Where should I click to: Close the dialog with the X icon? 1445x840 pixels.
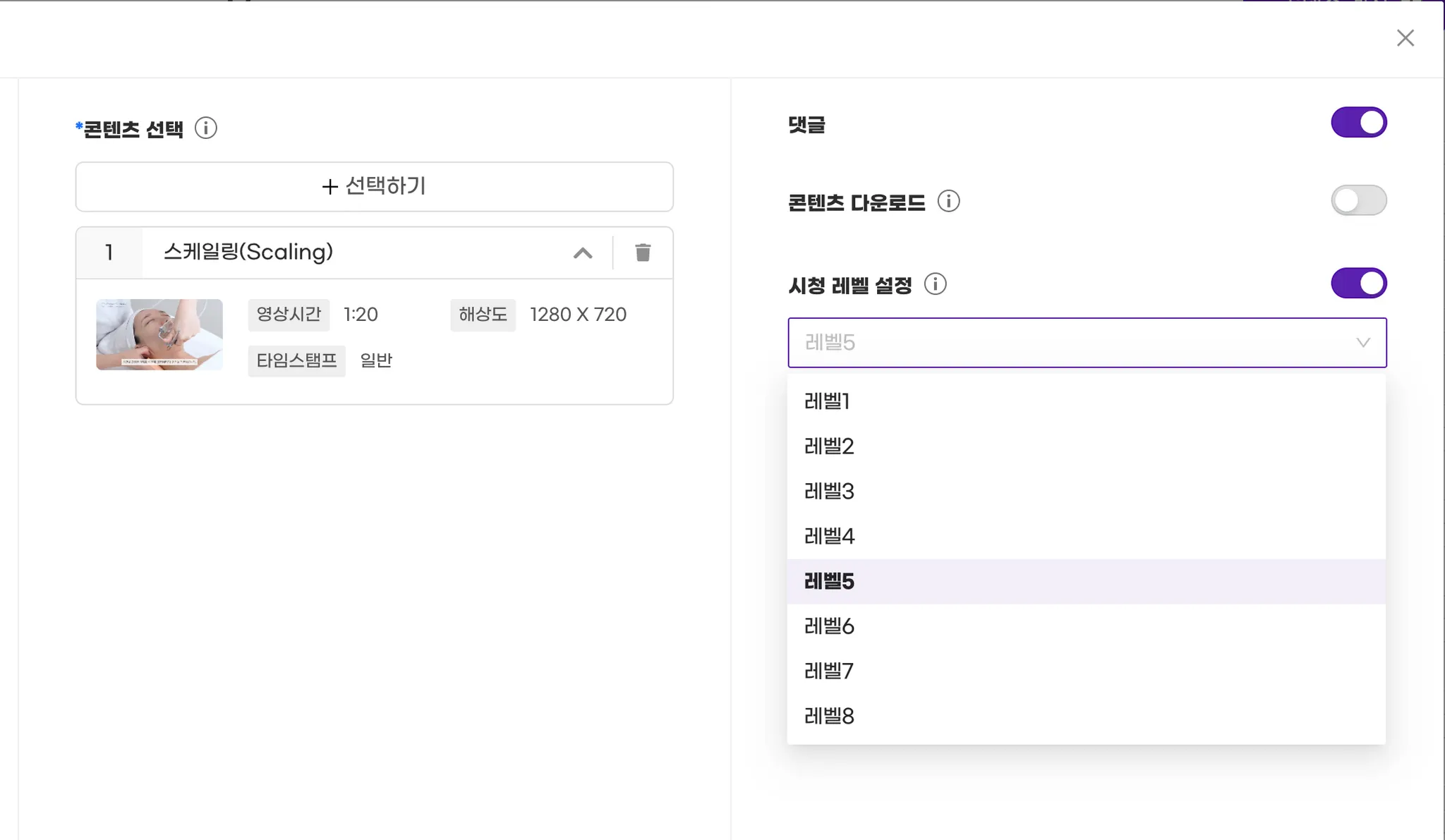pyautogui.click(x=1405, y=38)
